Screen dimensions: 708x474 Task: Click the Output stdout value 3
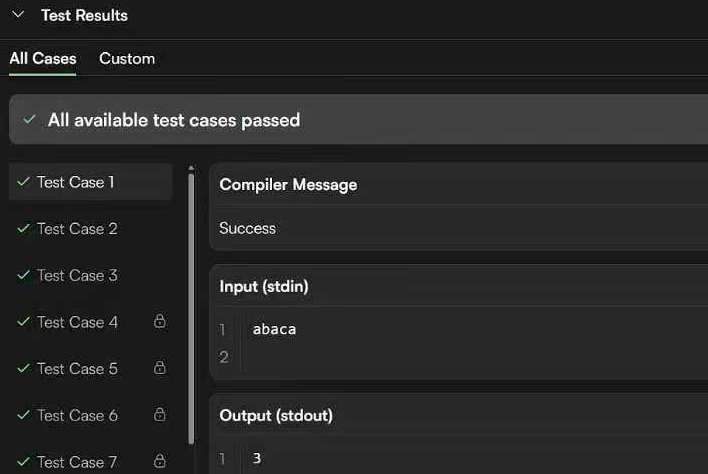click(x=257, y=459)
